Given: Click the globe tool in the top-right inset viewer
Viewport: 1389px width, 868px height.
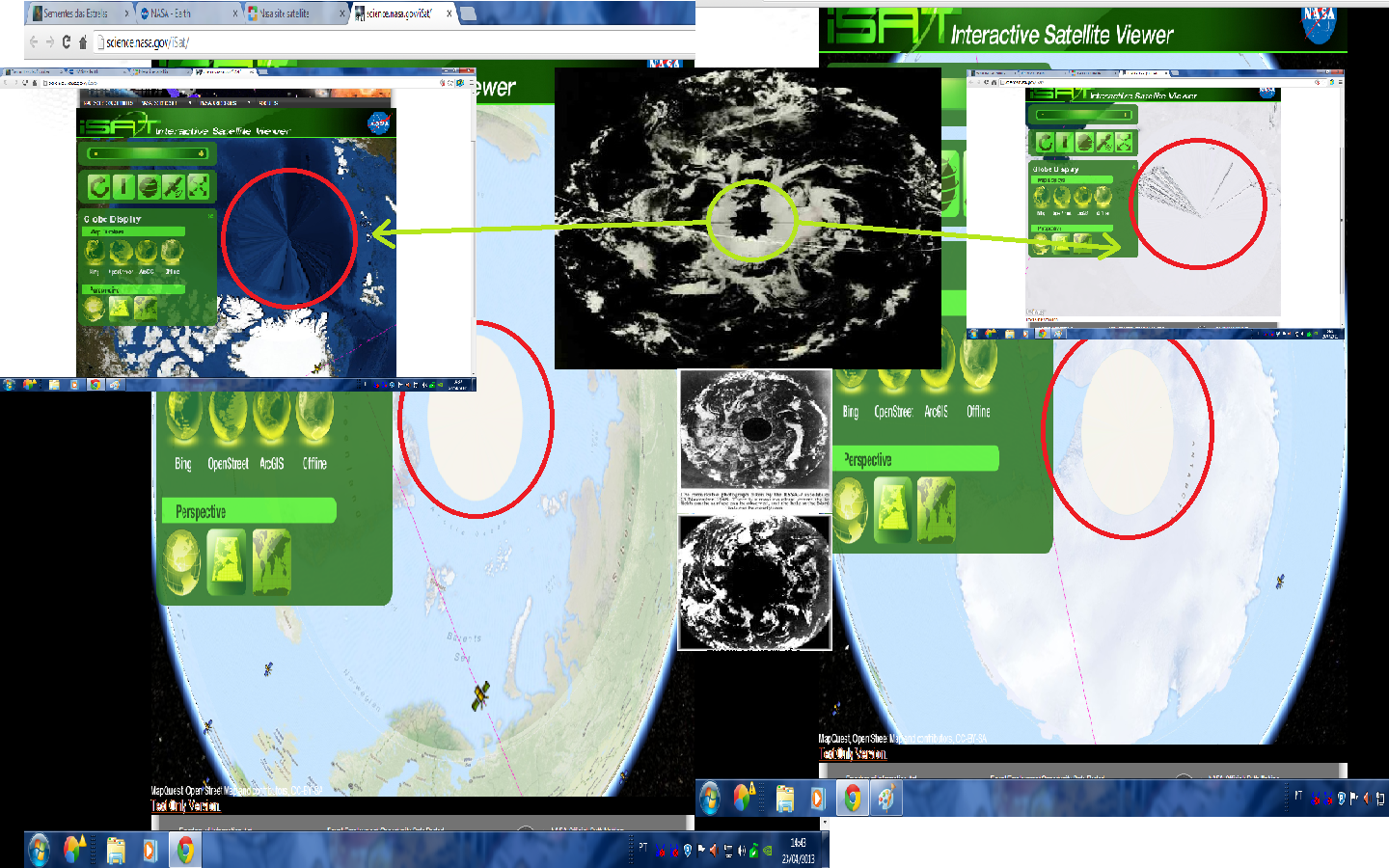Looking at the screenshot, I should point(1085,143).
